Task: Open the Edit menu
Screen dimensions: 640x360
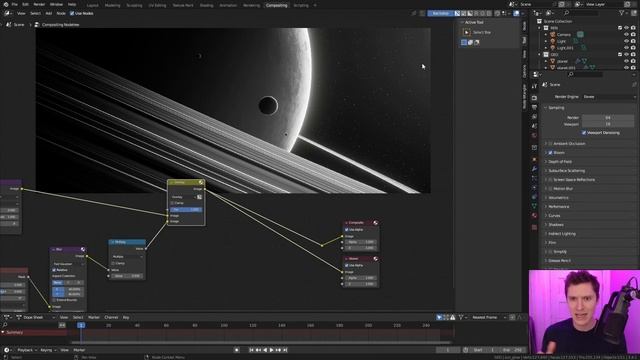Action: (x=25, y=4)
